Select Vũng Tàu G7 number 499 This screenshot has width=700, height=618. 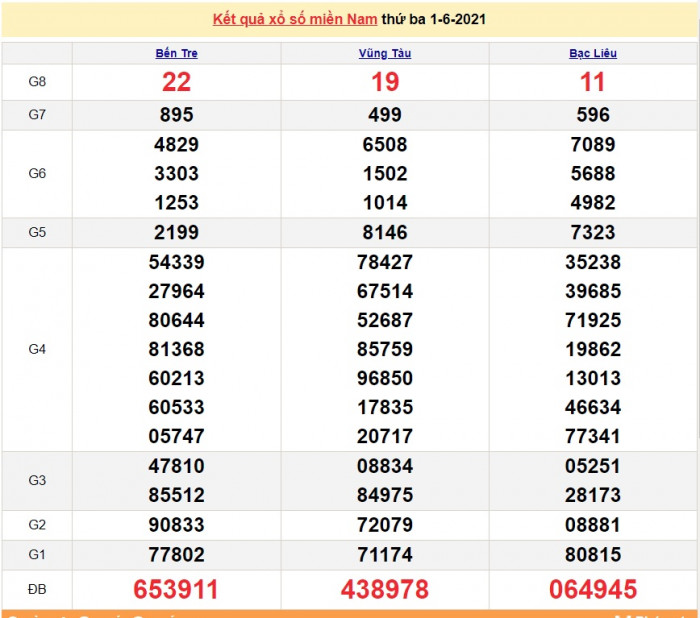[385, 114]
